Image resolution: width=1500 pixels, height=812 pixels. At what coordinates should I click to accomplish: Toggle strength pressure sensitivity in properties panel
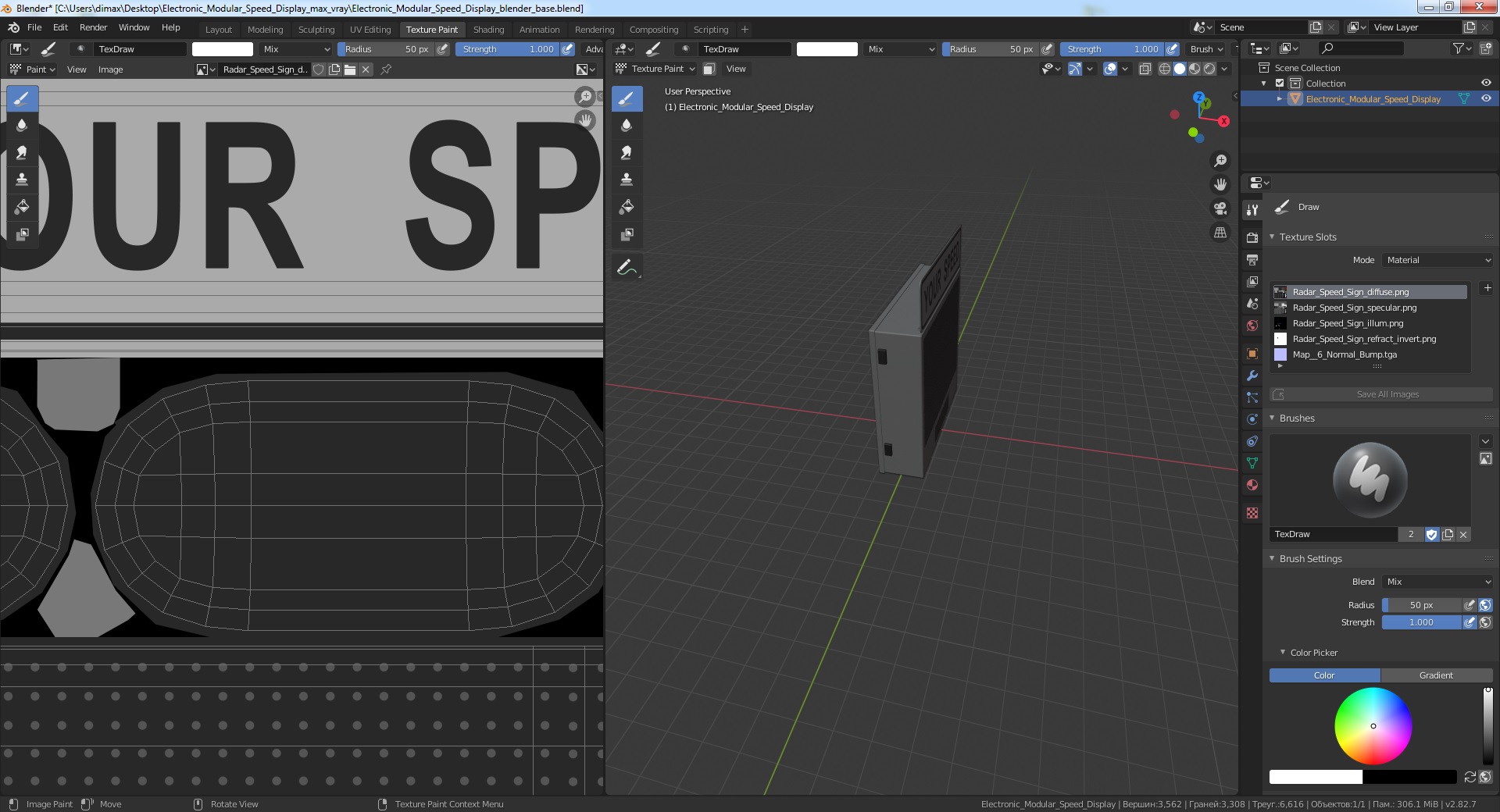[1470, 622]
